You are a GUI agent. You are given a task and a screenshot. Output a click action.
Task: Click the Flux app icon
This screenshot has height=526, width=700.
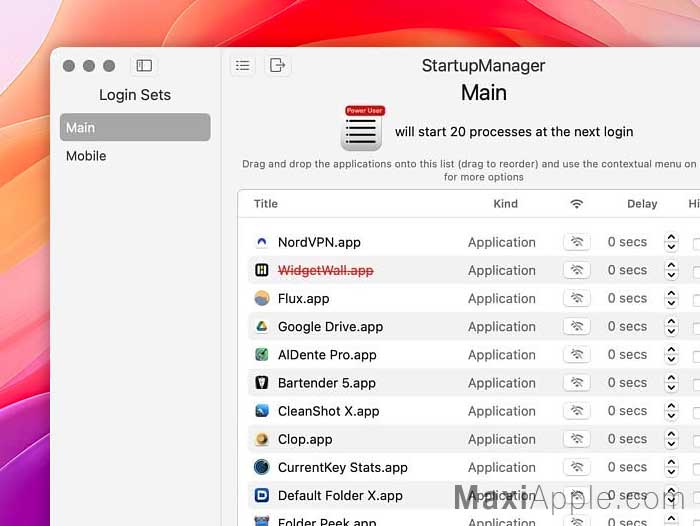pos(262,298)
